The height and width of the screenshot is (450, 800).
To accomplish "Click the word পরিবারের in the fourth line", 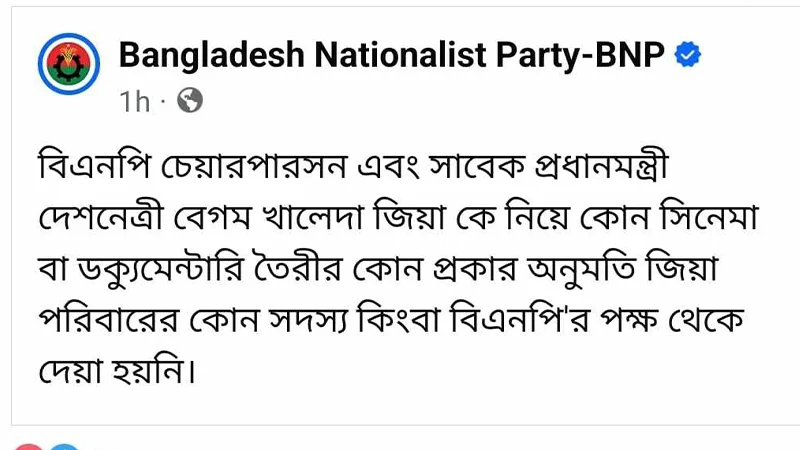I will tap(109, 320).
